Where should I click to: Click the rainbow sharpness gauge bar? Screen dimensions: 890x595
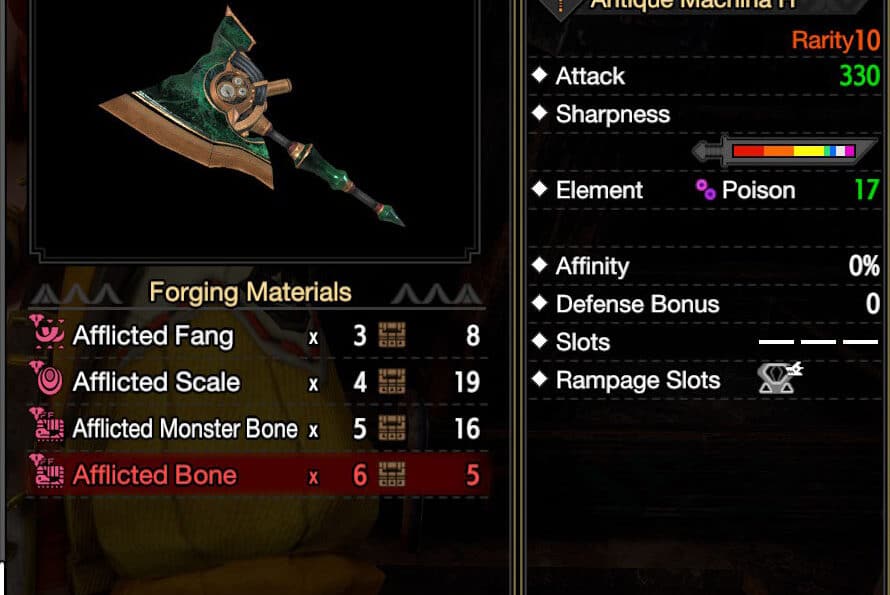pos(794,151)
